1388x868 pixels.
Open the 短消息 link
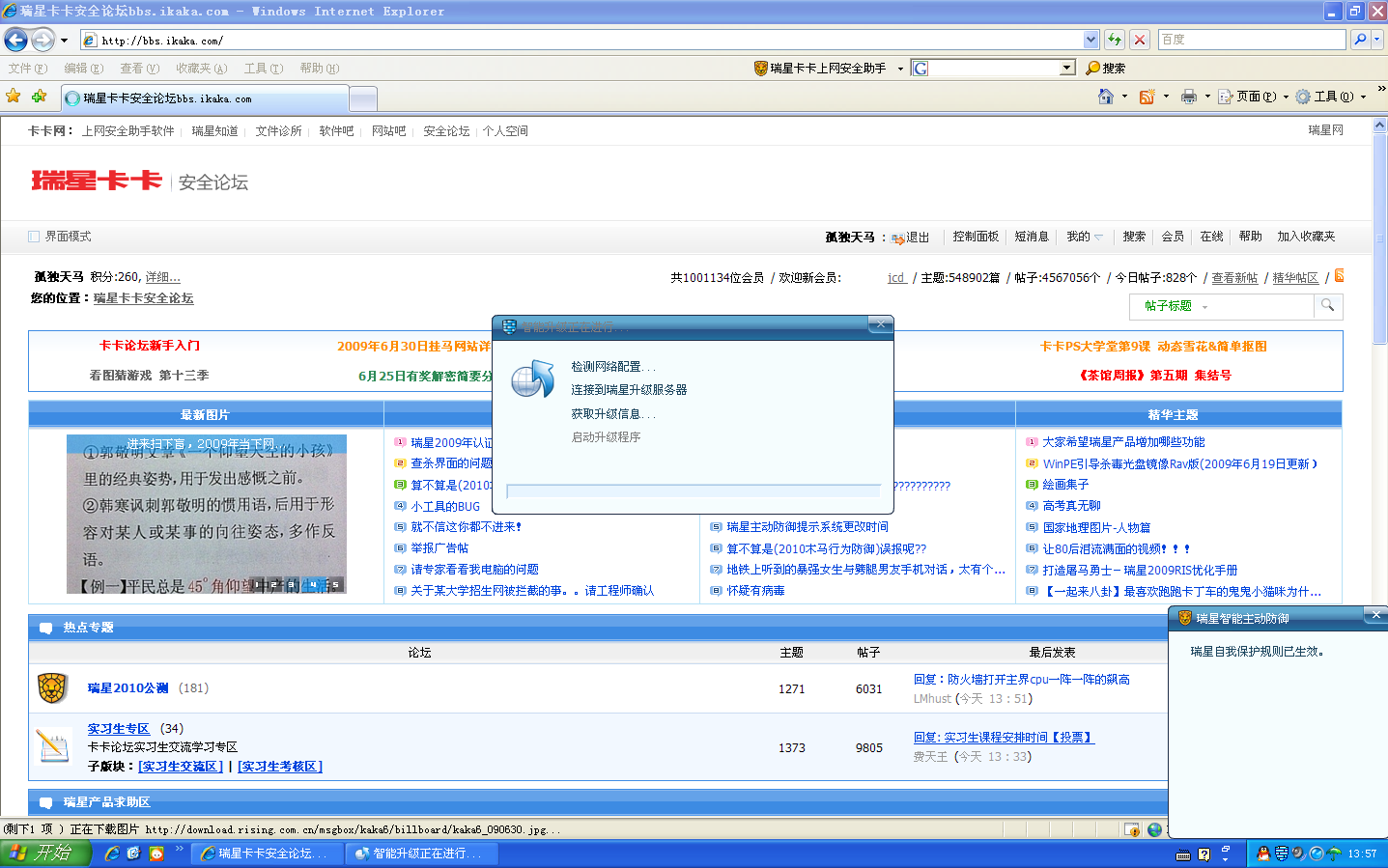click(1032, 237)
